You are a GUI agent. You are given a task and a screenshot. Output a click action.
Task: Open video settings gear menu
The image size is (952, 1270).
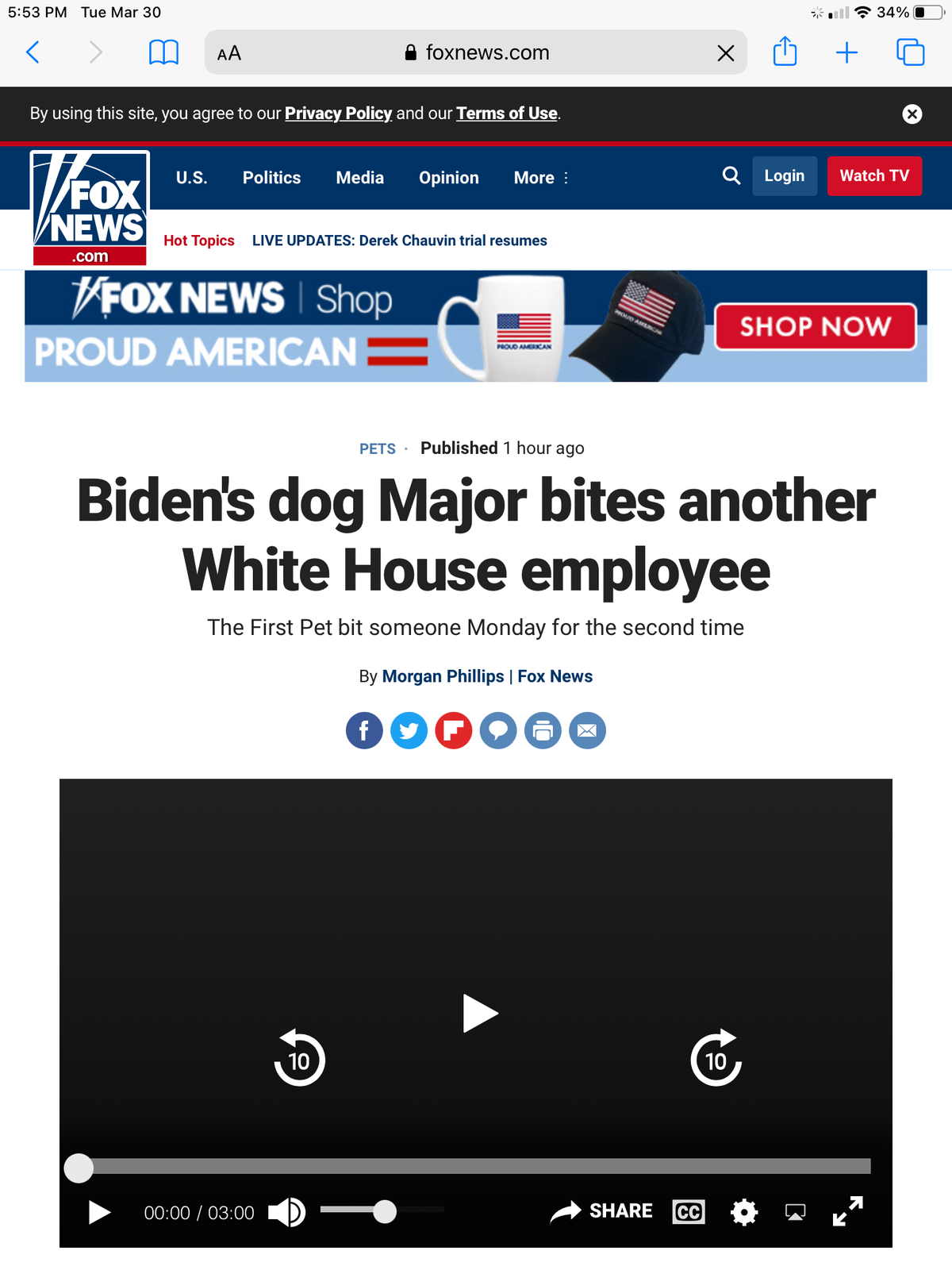pos(744,1212)
